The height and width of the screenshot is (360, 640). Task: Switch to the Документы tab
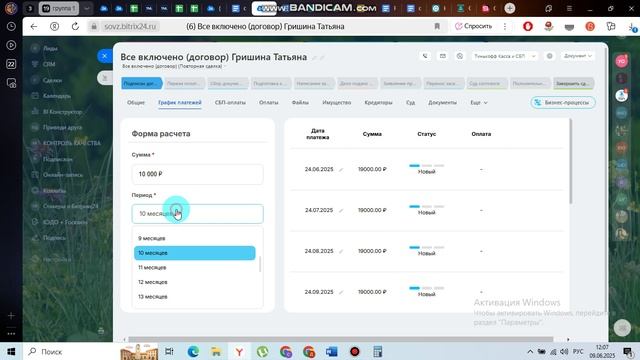point(442,102)
